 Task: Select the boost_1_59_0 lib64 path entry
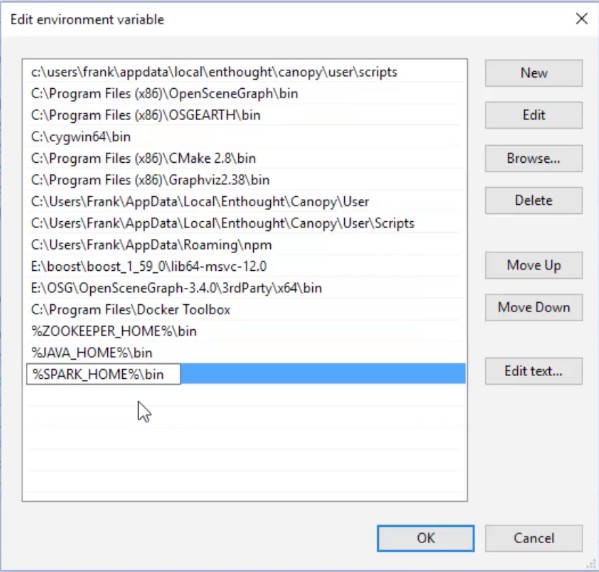tap(244, 266)
